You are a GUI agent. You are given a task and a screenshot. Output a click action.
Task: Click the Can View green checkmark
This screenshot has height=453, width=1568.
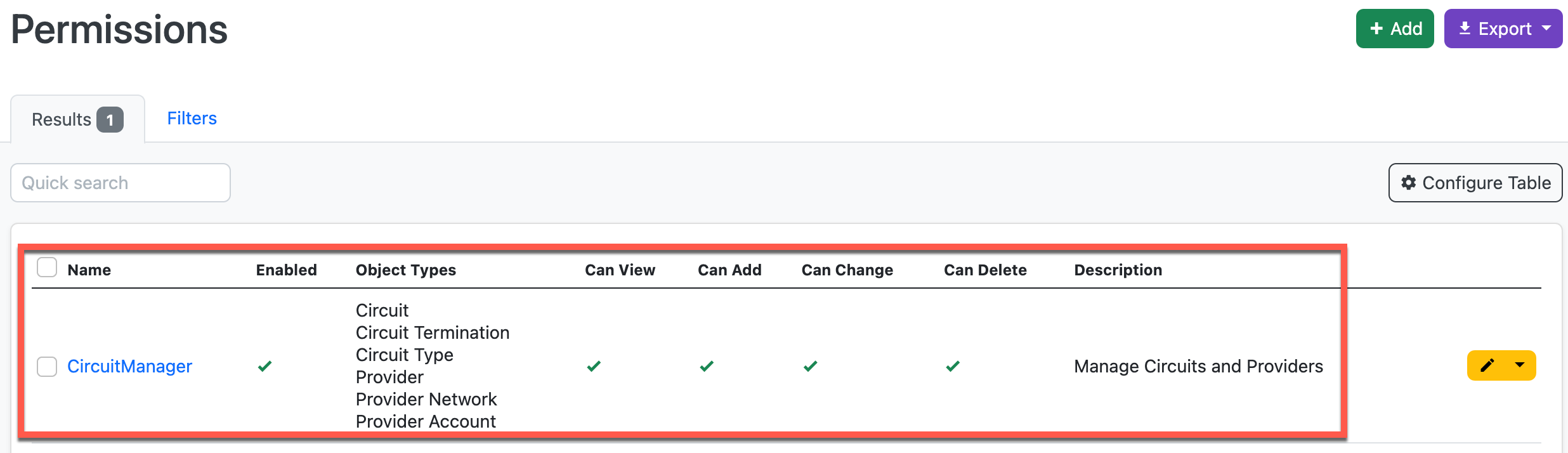pos(594,366)
